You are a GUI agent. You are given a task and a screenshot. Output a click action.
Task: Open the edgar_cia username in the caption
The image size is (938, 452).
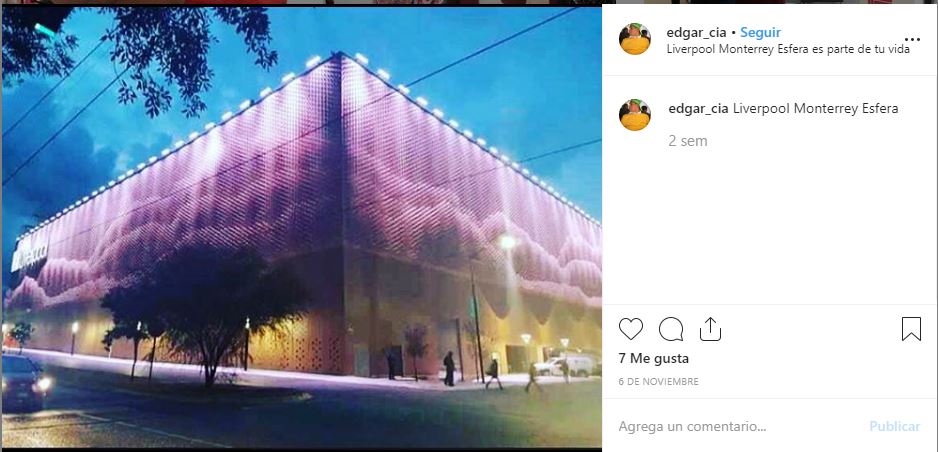tap(698, 109)
